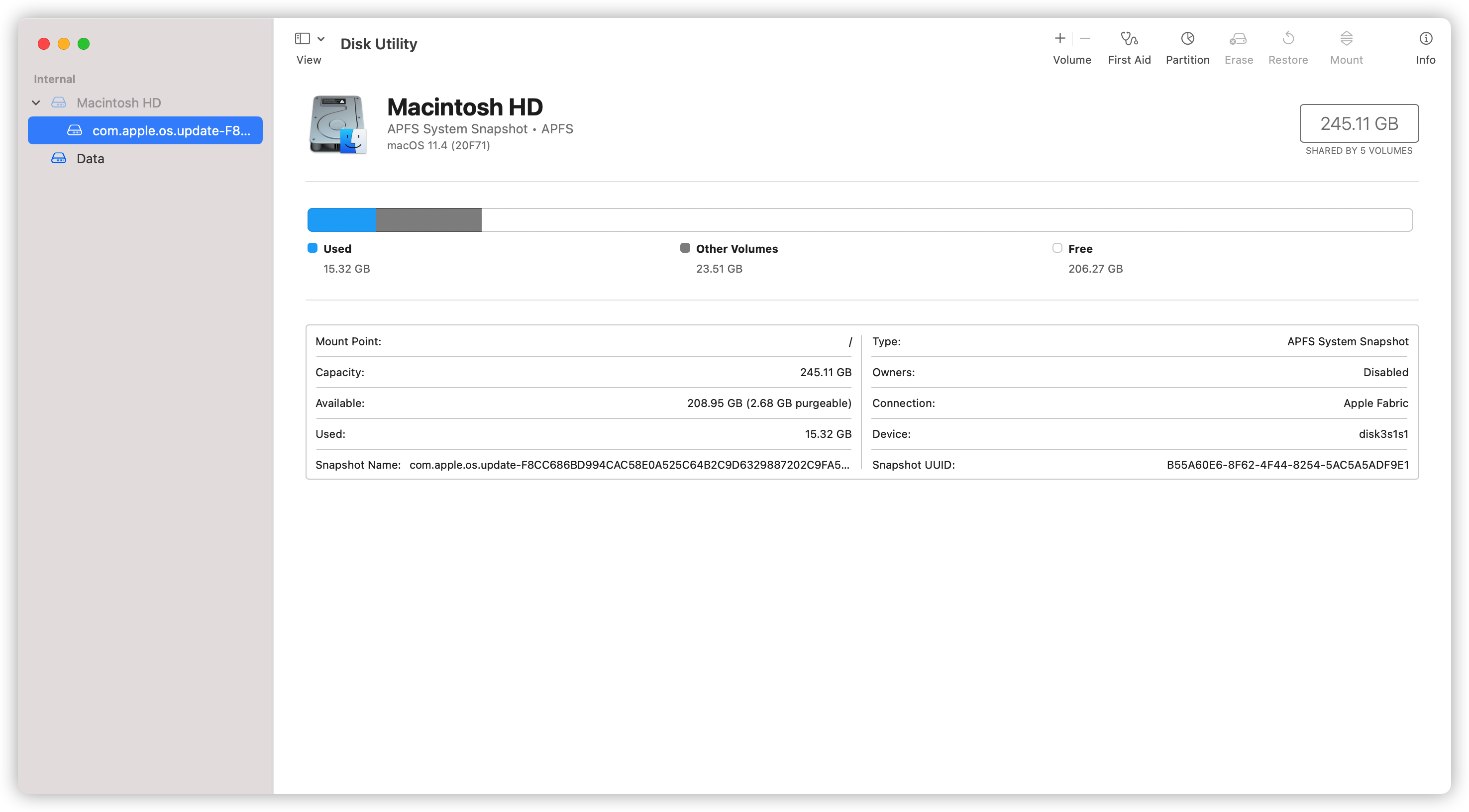Image resolution: width=1469 pixels, height=812 pixels.
Task: Click the Capacity '245.11 GB' table value
Action: click(825, 372)
